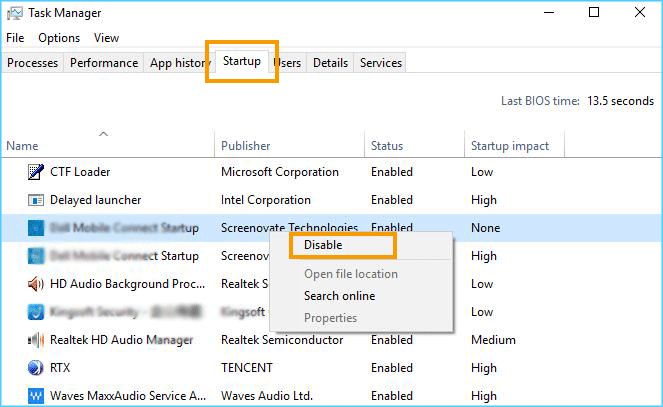Screen dimensions: 663x407
Task: Choose Disable in the context menu
Action: click(x=323, y=245)
